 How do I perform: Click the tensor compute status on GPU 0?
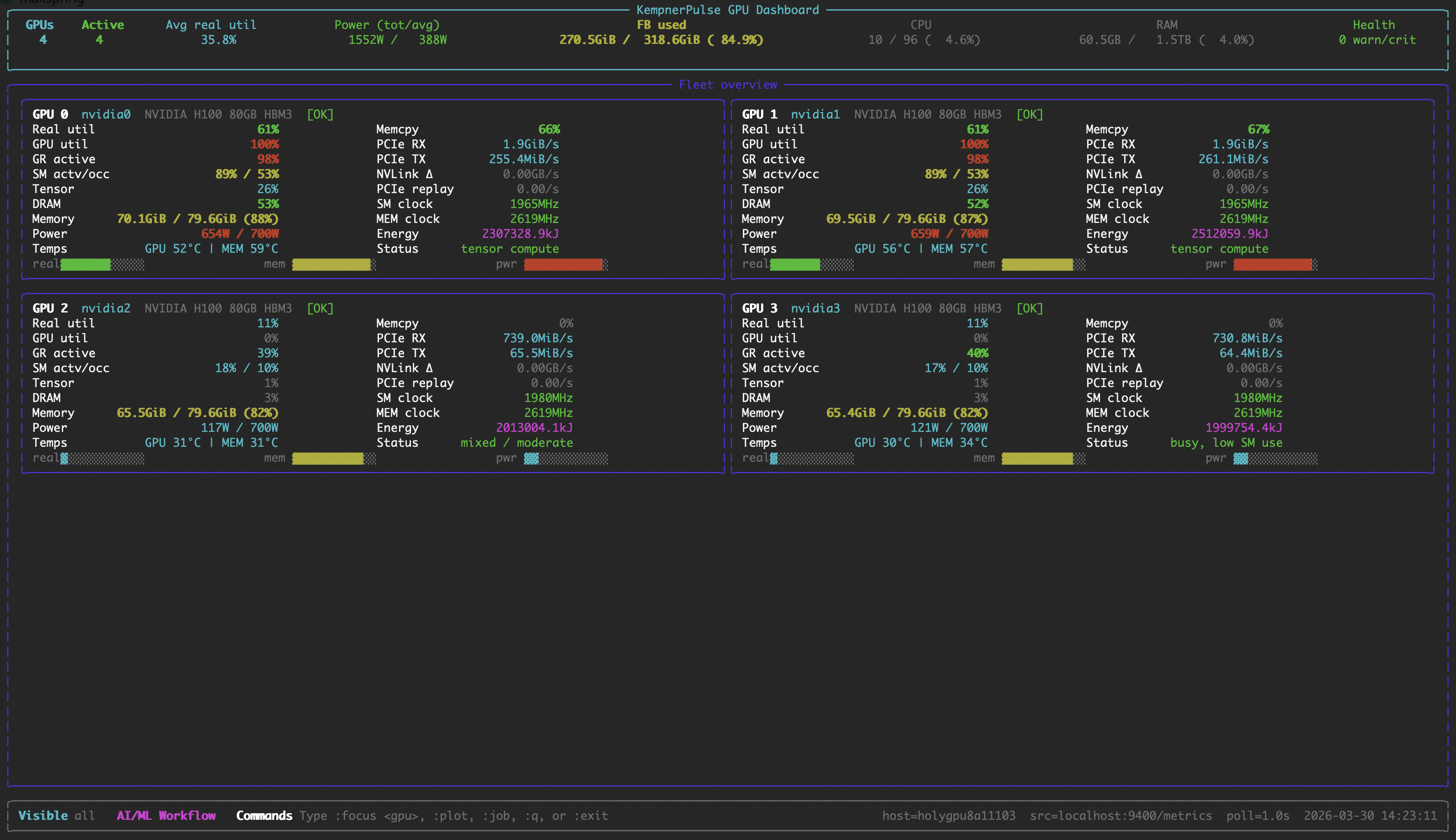(510, 249)
